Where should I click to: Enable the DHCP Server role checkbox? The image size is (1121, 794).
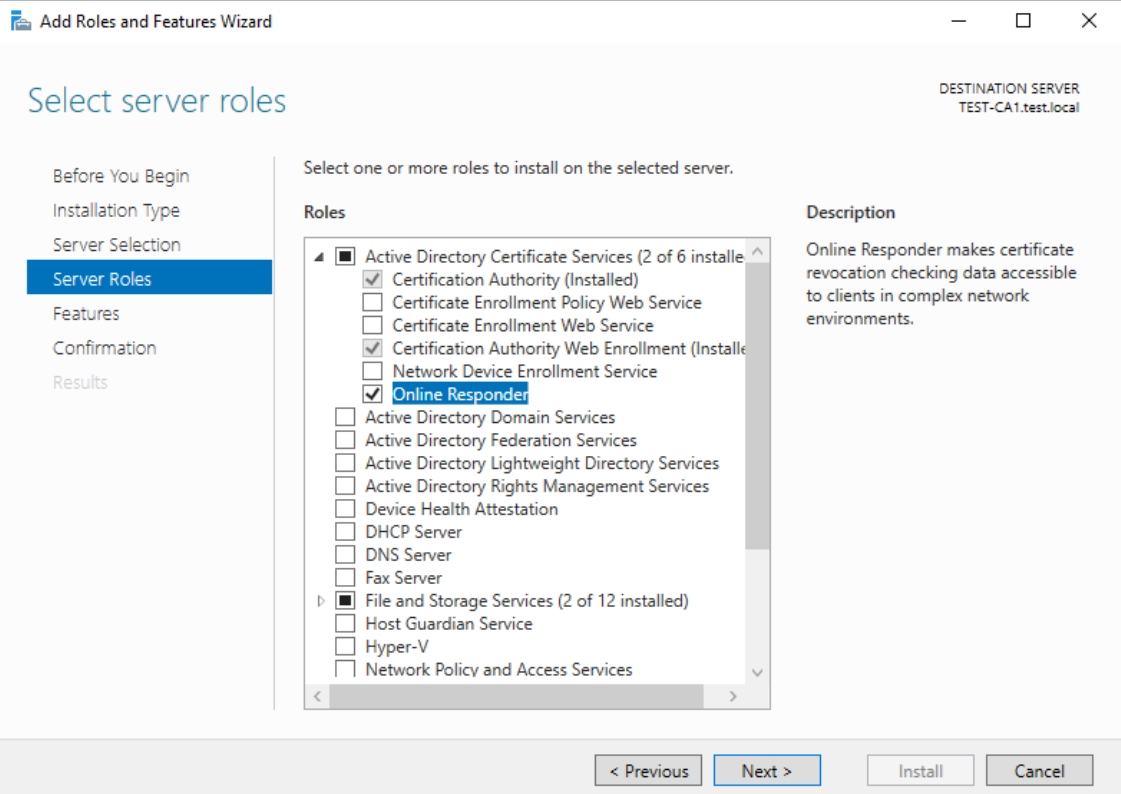345,531
